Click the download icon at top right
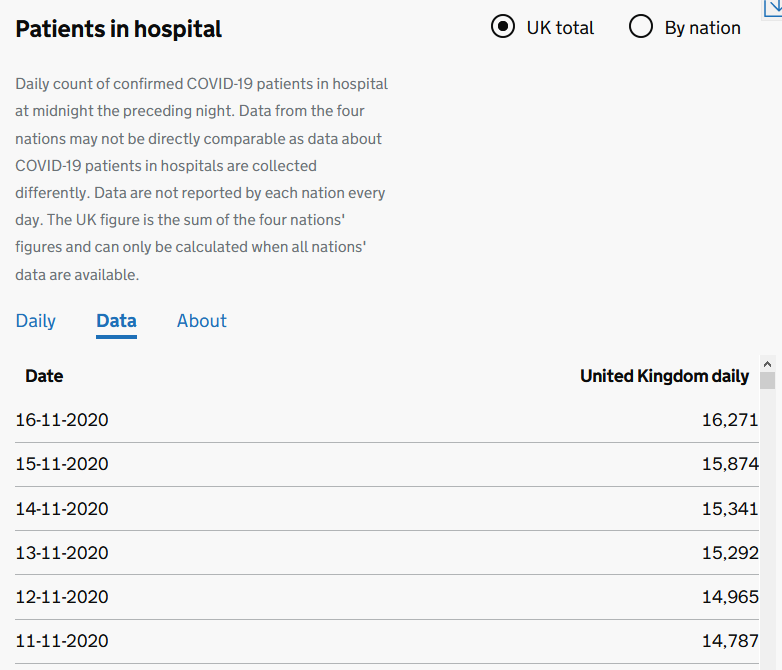The image size is (782, 670). (x=774, y=8)
